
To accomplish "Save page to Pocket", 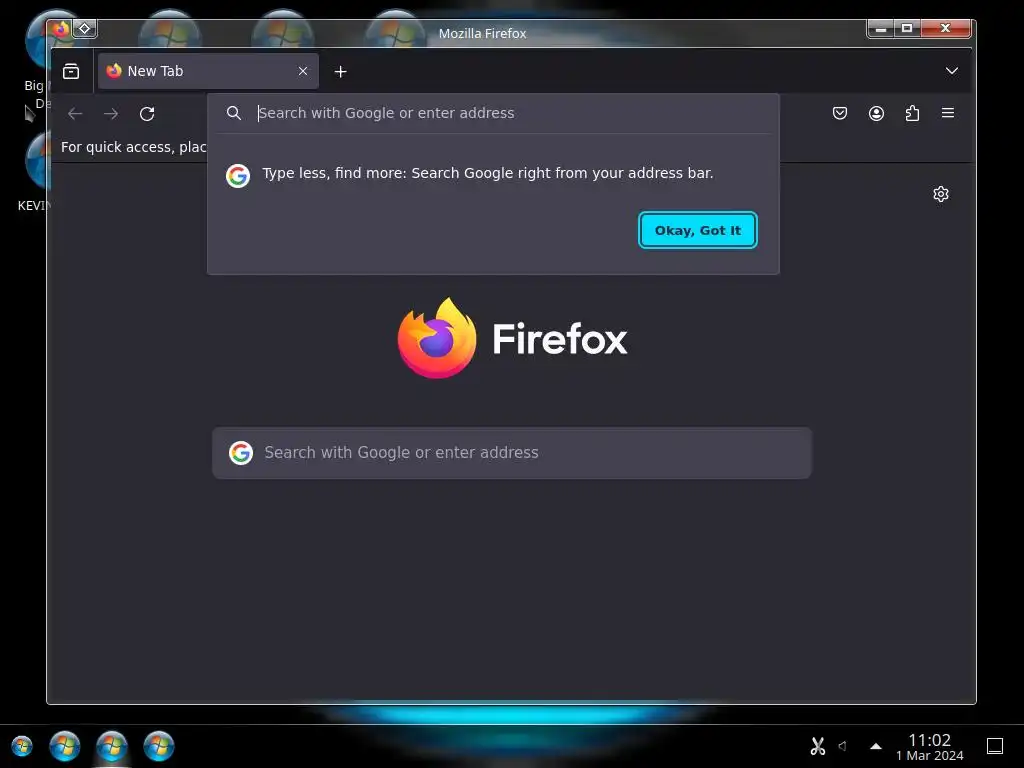I will [x=840, y=113].
